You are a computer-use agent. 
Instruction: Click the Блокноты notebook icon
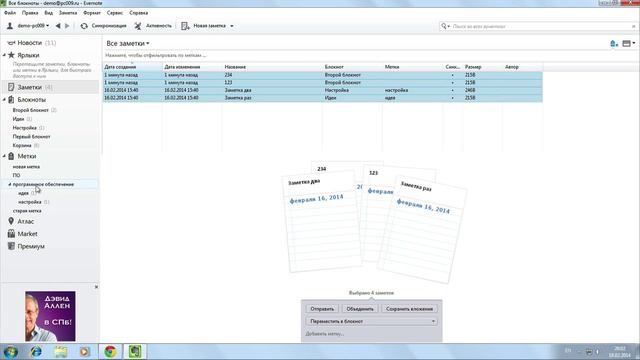(x=11, y=100)
